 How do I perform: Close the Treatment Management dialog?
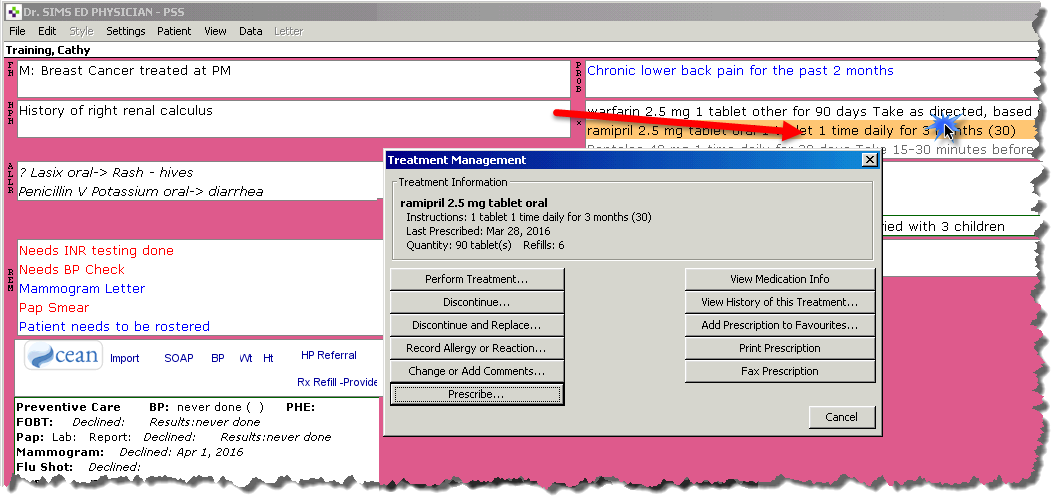coord(869,160)
